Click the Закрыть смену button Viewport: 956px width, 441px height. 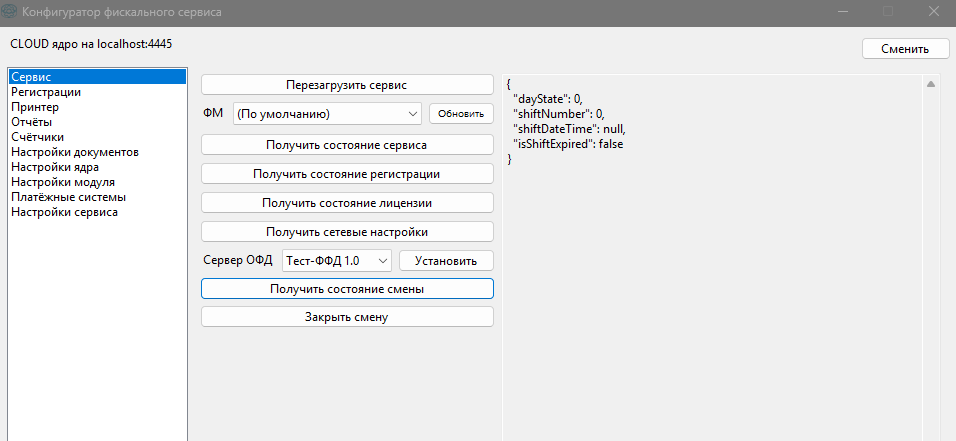tap(347, 317)
